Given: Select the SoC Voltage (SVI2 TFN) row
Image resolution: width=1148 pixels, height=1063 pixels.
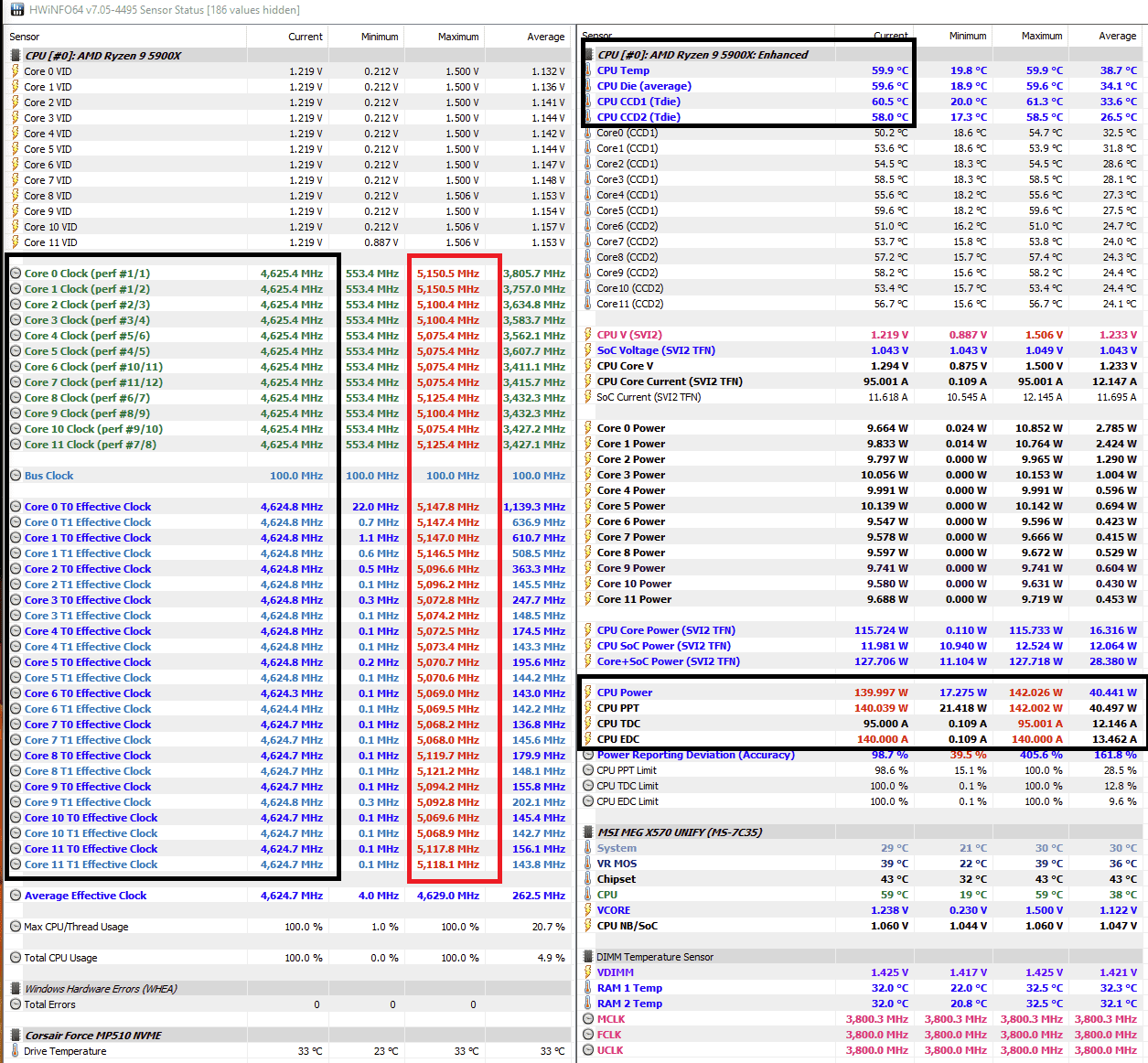Looking at the screenshot, I should tap(863, 350).
